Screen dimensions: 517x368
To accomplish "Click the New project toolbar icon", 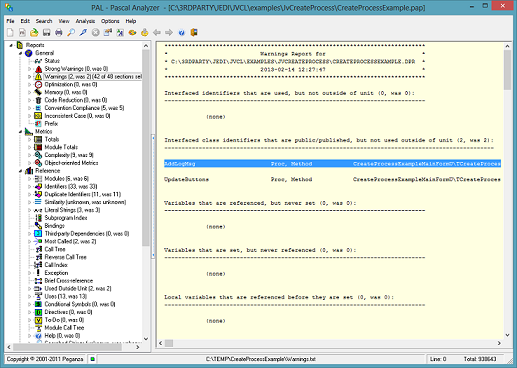I will 22,32.
